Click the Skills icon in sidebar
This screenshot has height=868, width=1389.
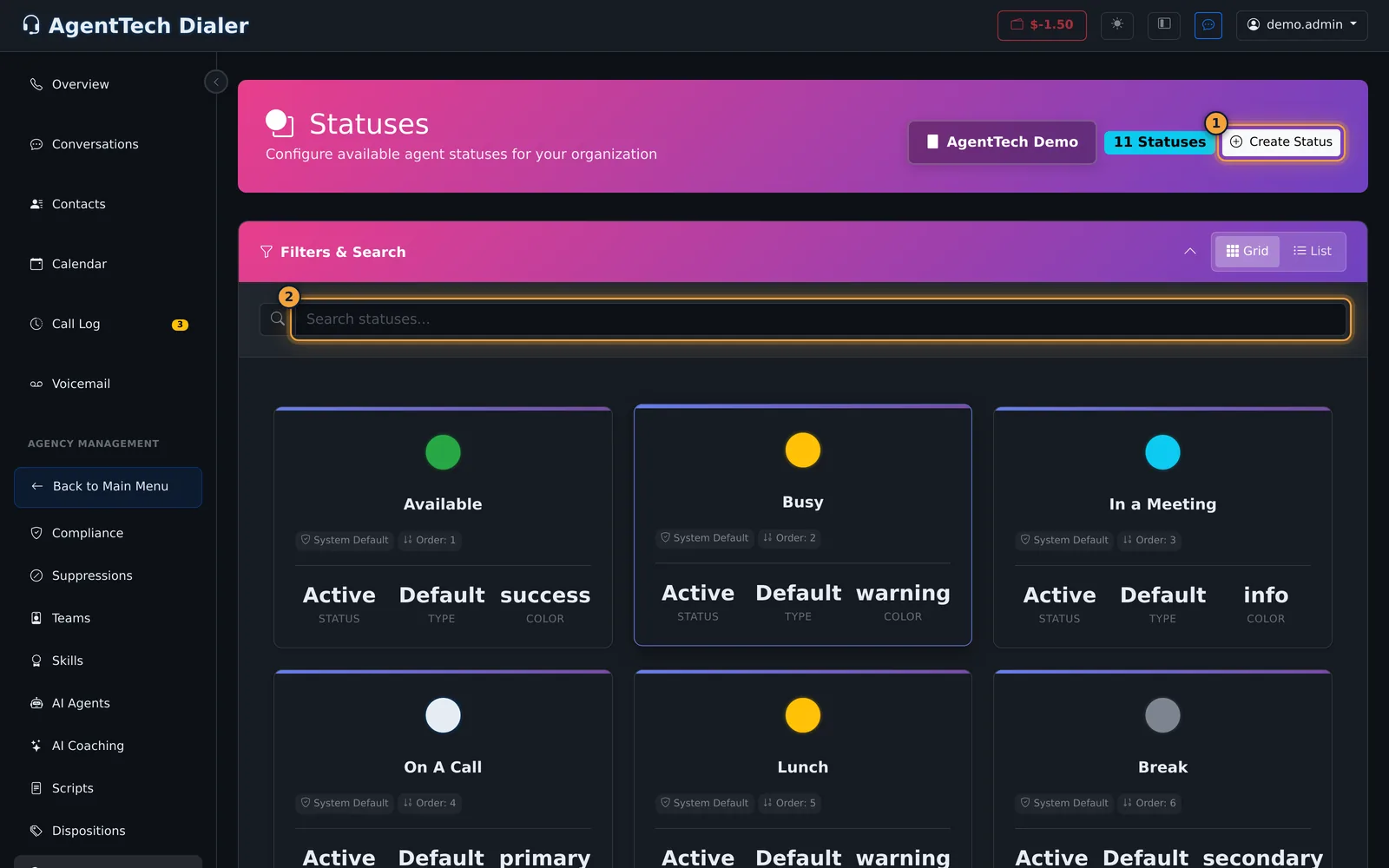coord(36,661)
